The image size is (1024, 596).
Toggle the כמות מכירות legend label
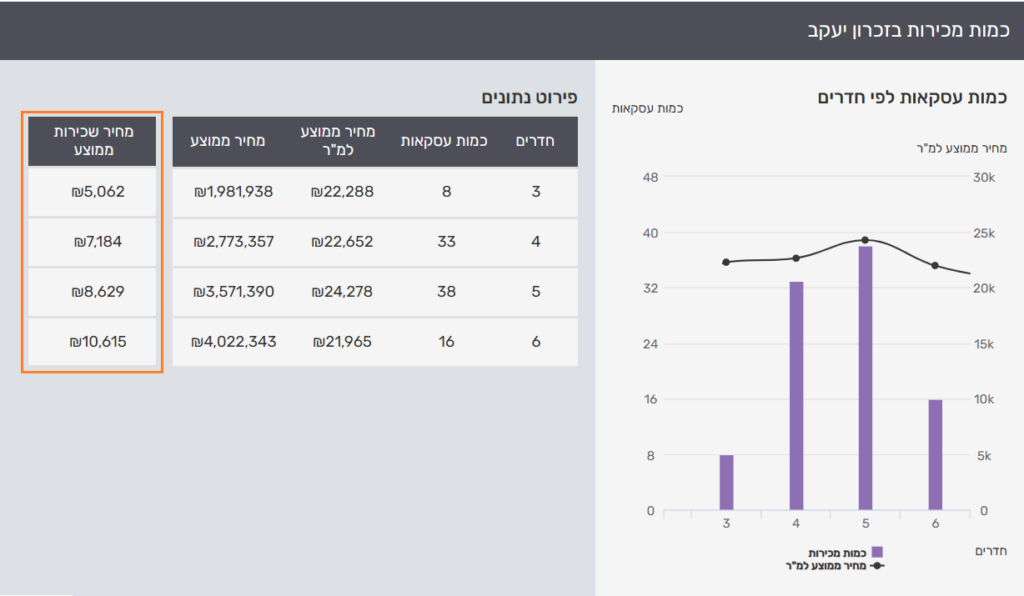click(x=838, y=552)
